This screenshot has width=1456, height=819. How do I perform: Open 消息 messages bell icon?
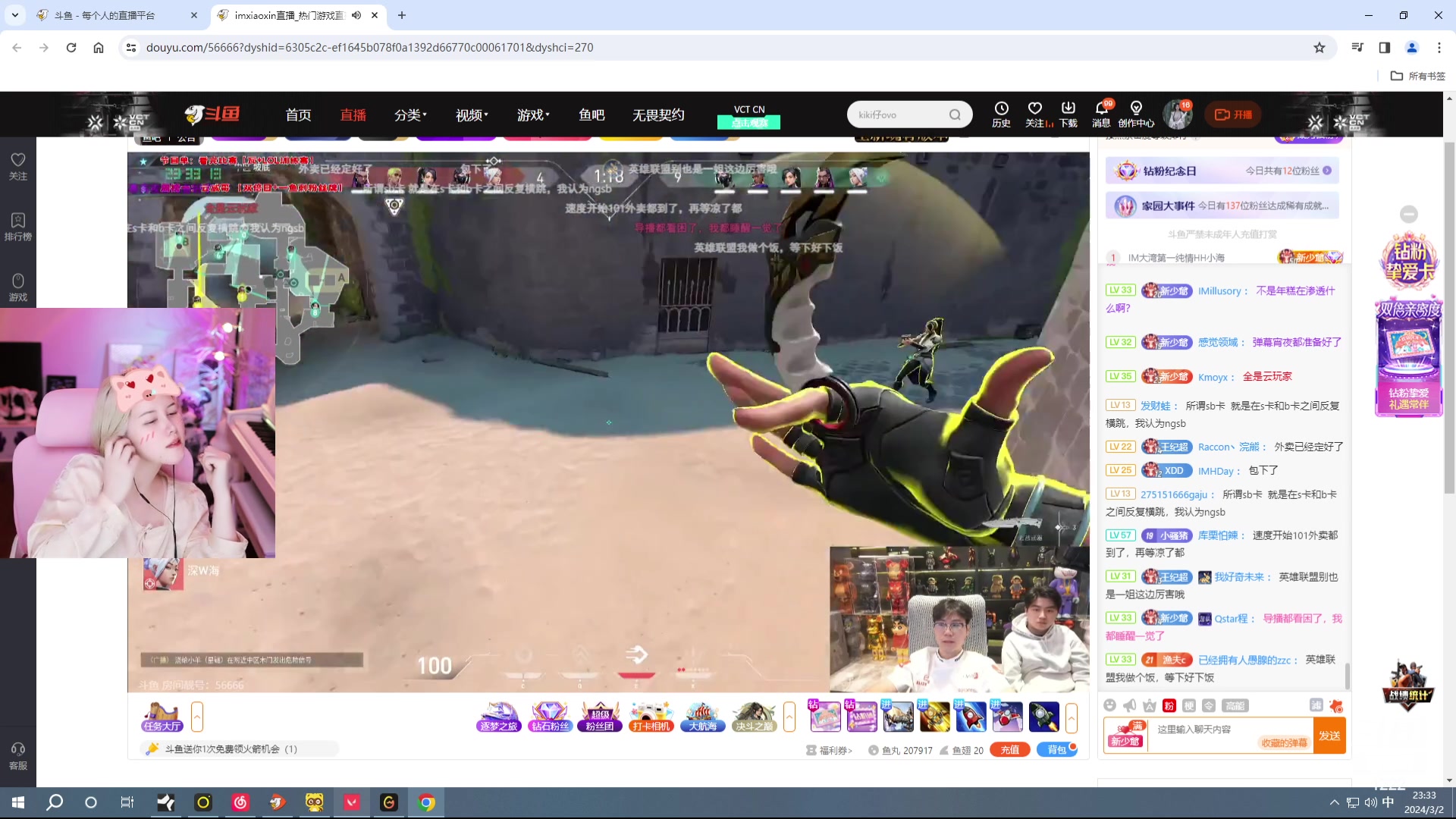(1101, 115)
